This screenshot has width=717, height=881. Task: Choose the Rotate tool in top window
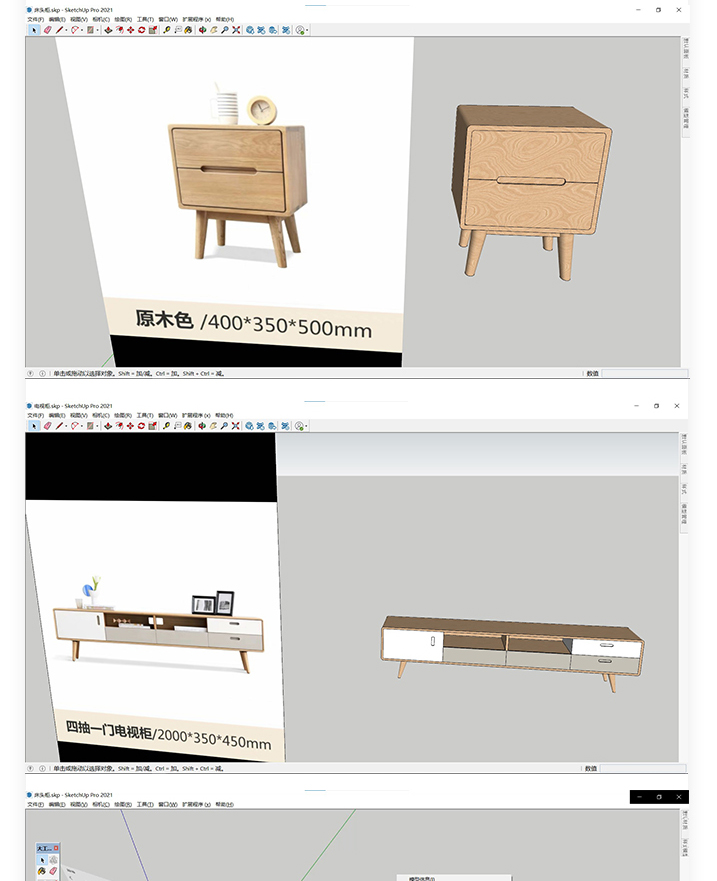[142, 30]
